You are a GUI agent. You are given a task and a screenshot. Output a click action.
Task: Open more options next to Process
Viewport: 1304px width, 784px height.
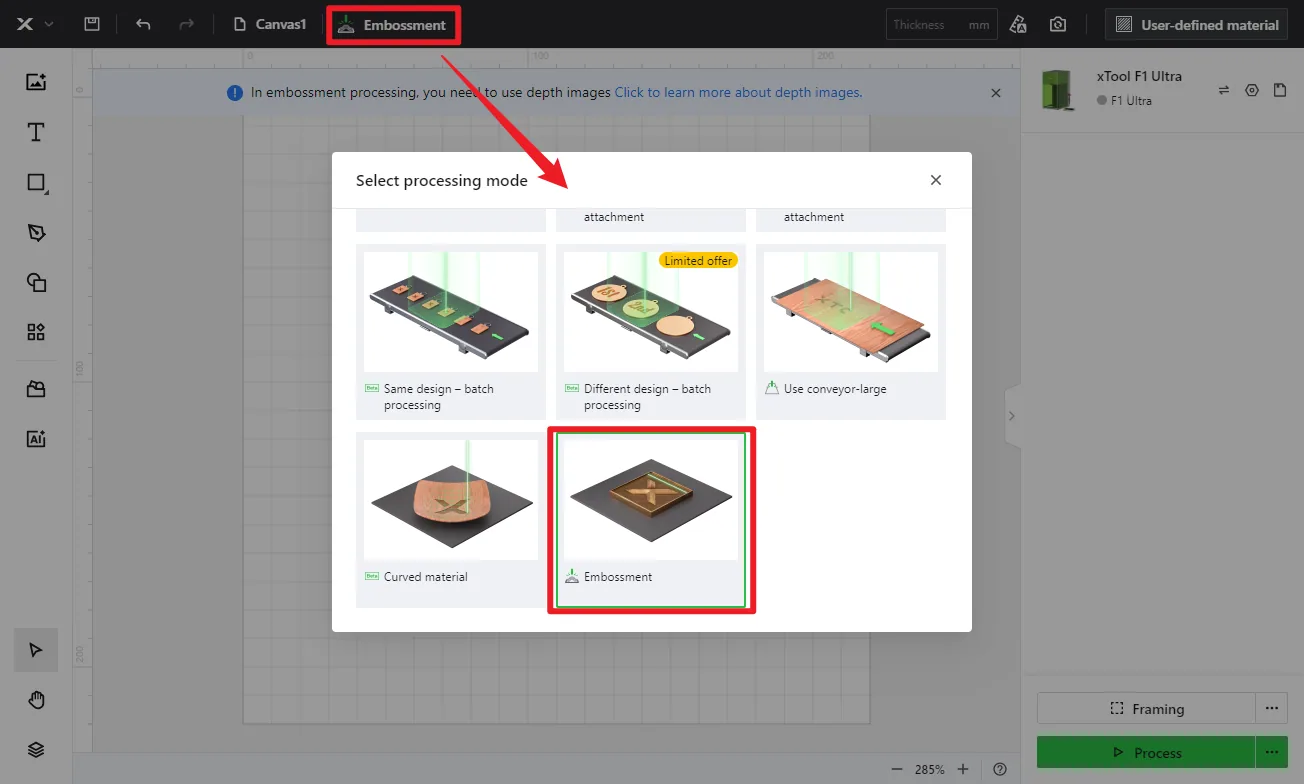click(x=1271, y=752)
